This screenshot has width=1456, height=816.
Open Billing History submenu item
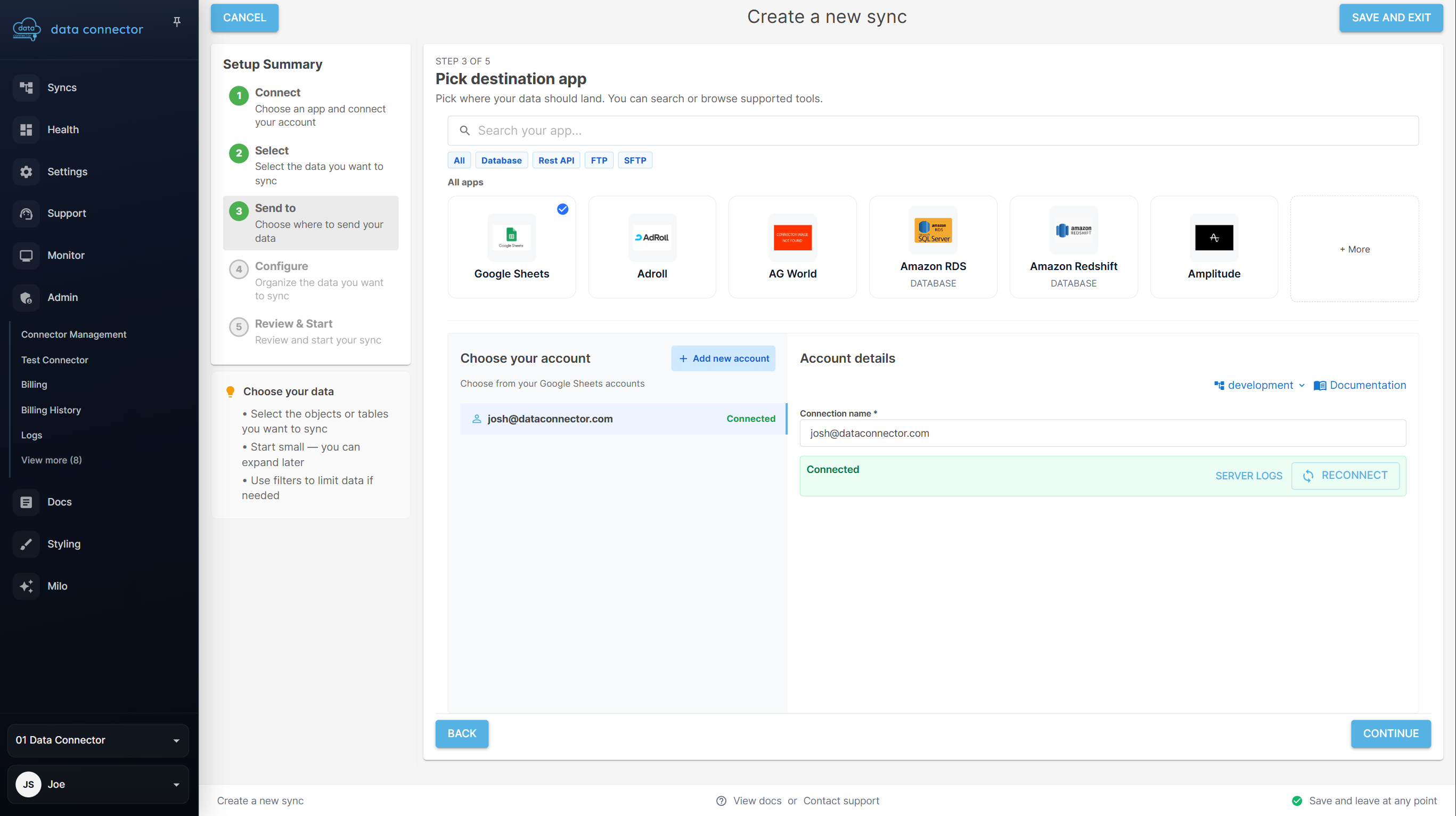51,410
